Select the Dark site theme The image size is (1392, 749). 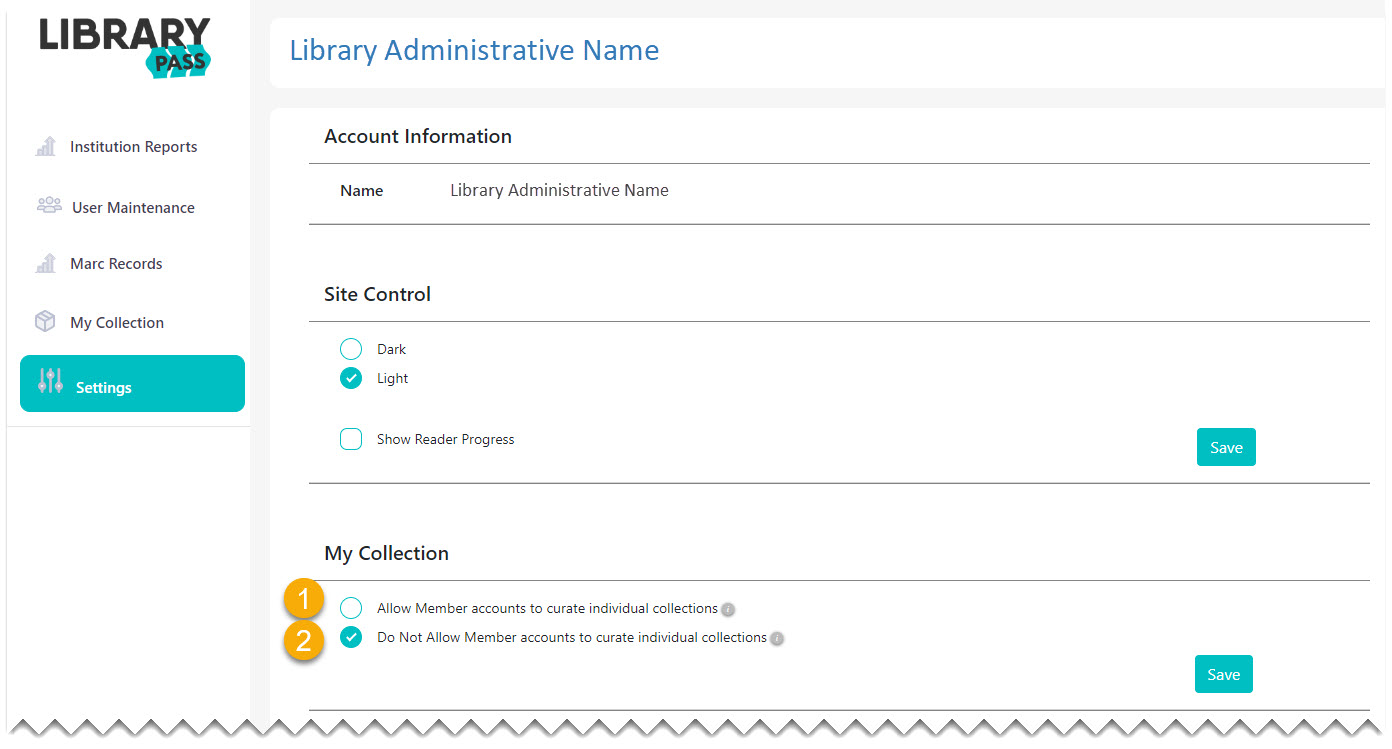[x=350, y=349]
